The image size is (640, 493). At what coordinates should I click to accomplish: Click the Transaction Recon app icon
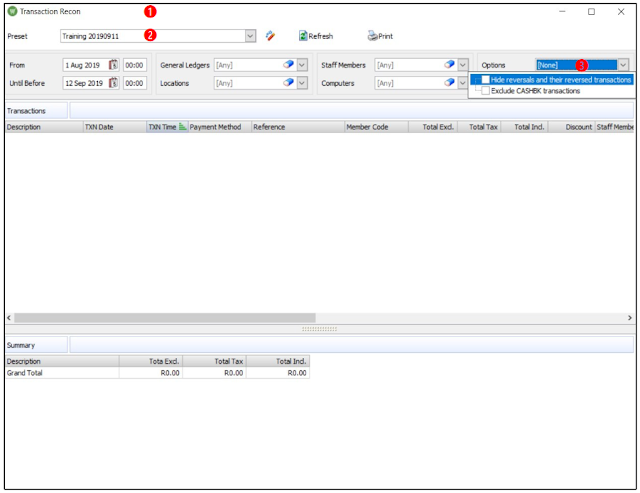tap(13, 11)
